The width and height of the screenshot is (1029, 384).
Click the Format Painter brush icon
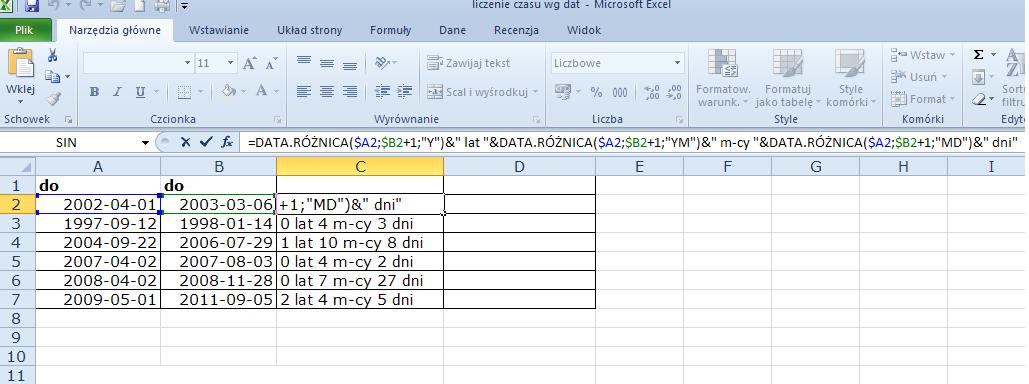[53, 98]
